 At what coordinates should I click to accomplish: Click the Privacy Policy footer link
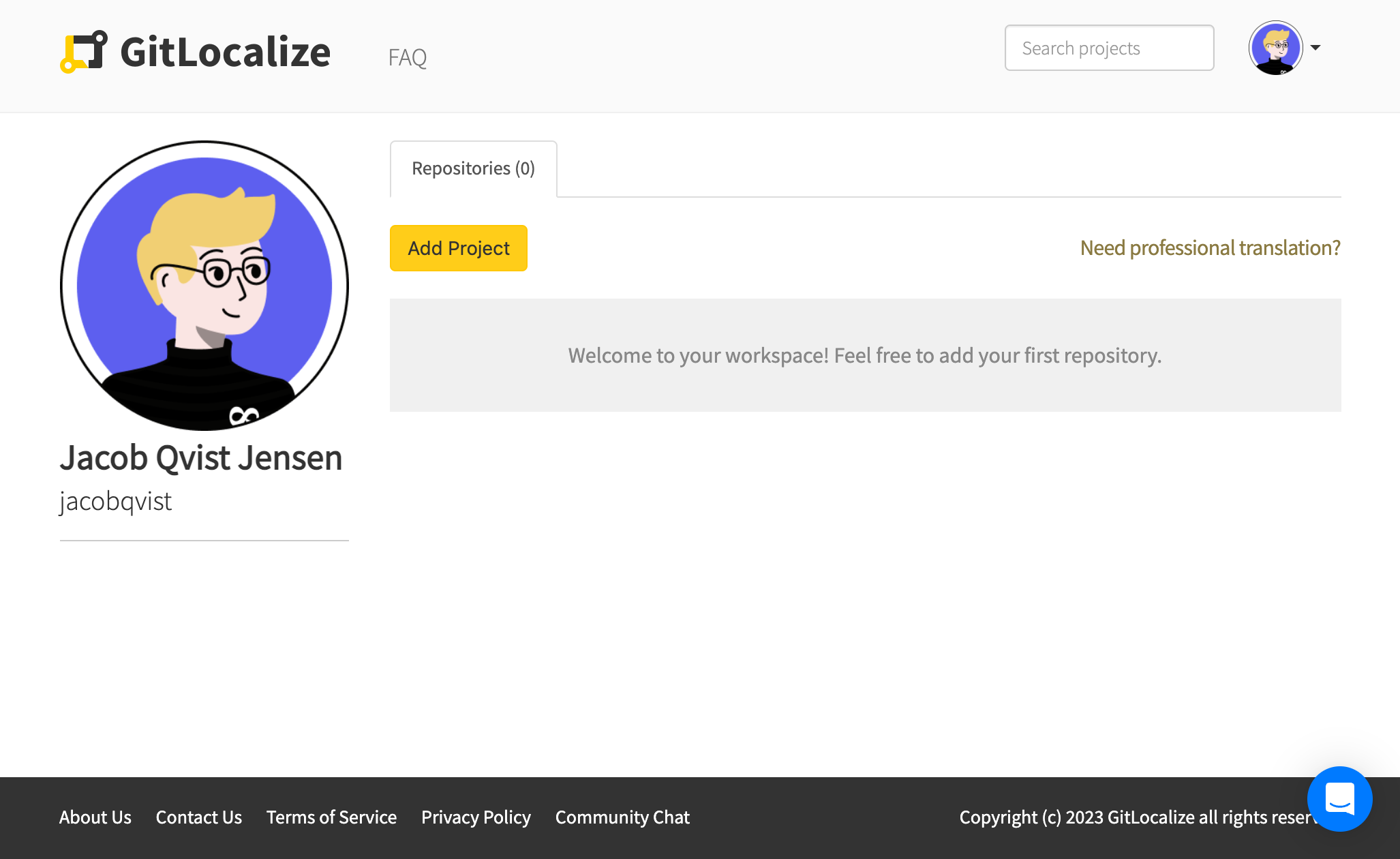(476, 817)
